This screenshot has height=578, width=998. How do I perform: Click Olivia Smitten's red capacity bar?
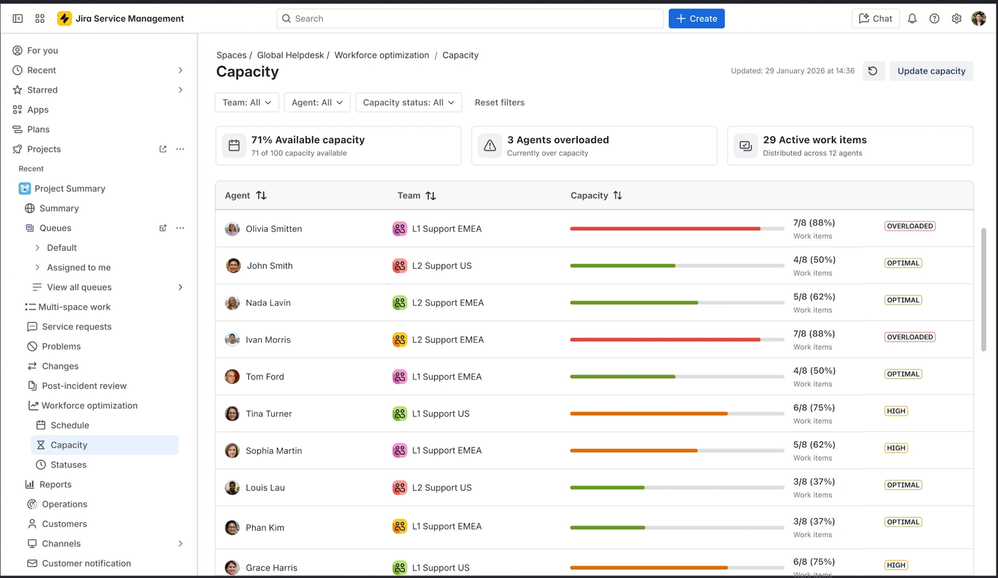tap(665, 229)
